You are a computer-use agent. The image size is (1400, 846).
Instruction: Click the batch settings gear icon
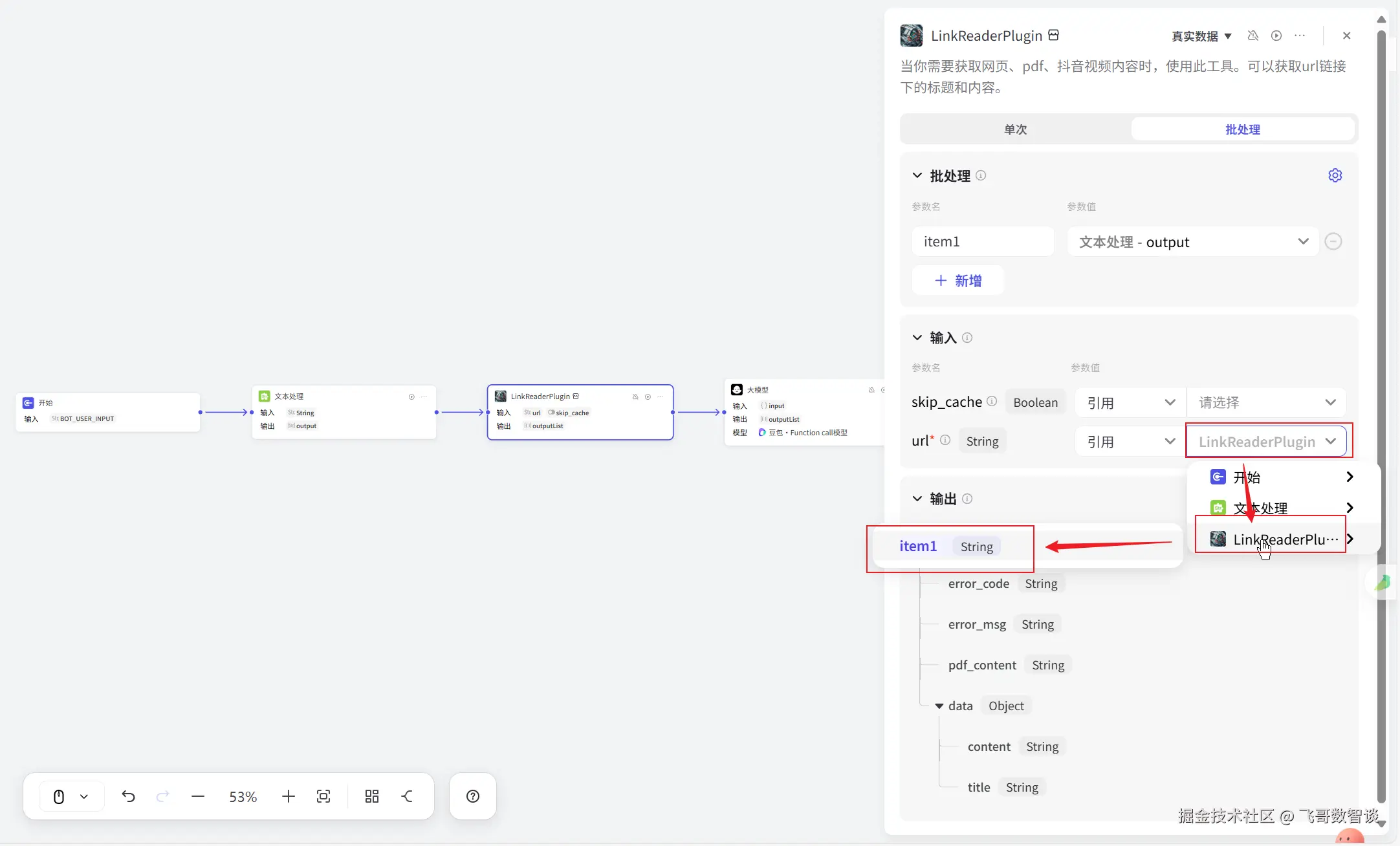coord(1335,175)
